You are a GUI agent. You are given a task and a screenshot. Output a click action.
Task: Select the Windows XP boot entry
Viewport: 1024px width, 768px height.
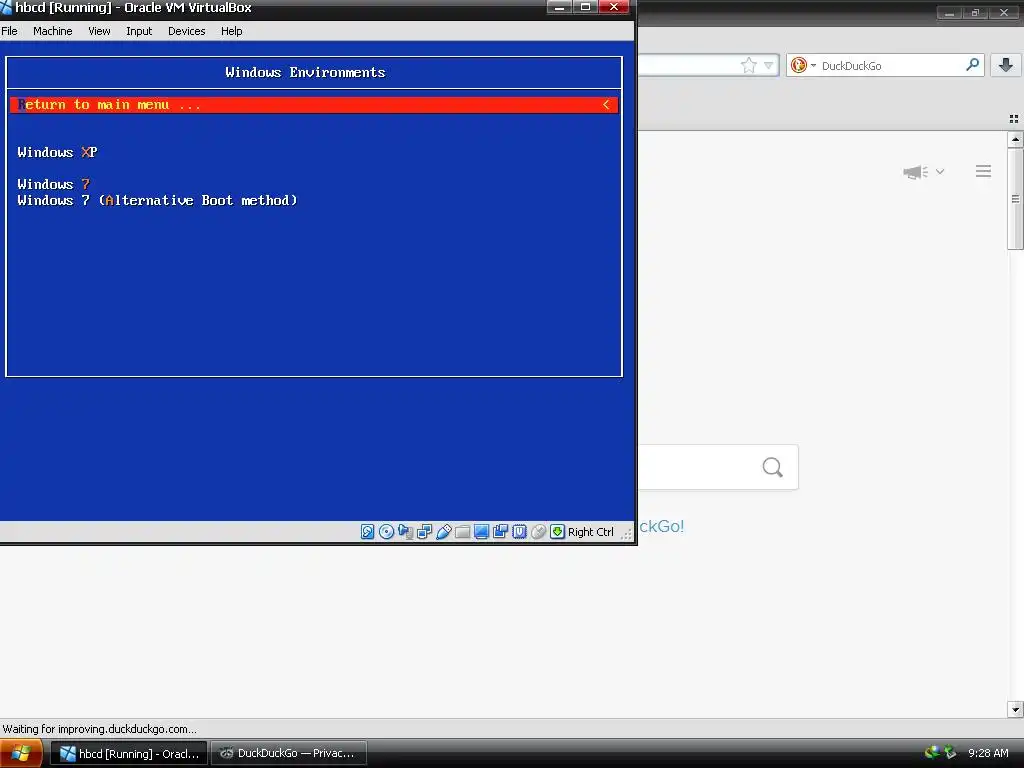point(57,152)
